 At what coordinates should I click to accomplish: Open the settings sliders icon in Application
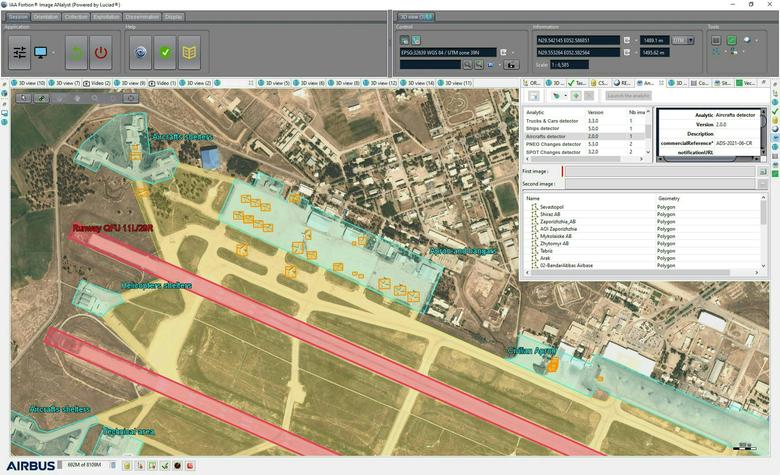[19, 52]
